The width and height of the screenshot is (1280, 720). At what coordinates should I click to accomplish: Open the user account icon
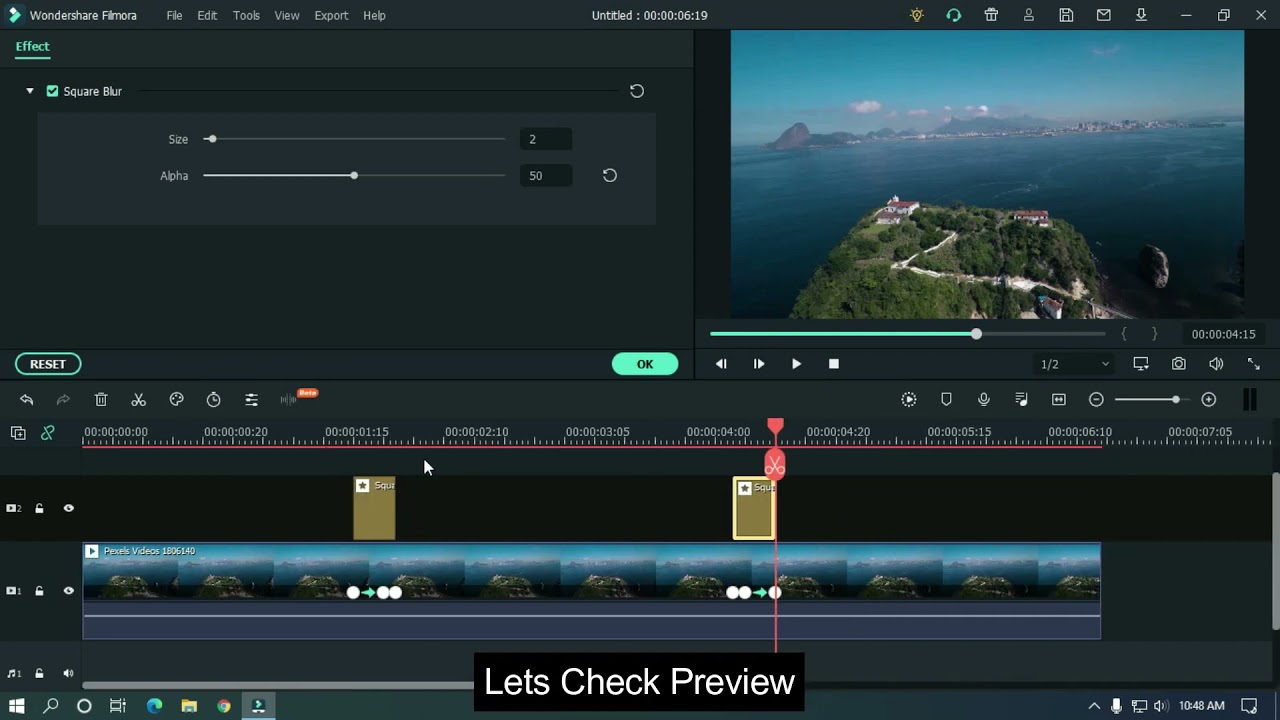coord(1029,15)
